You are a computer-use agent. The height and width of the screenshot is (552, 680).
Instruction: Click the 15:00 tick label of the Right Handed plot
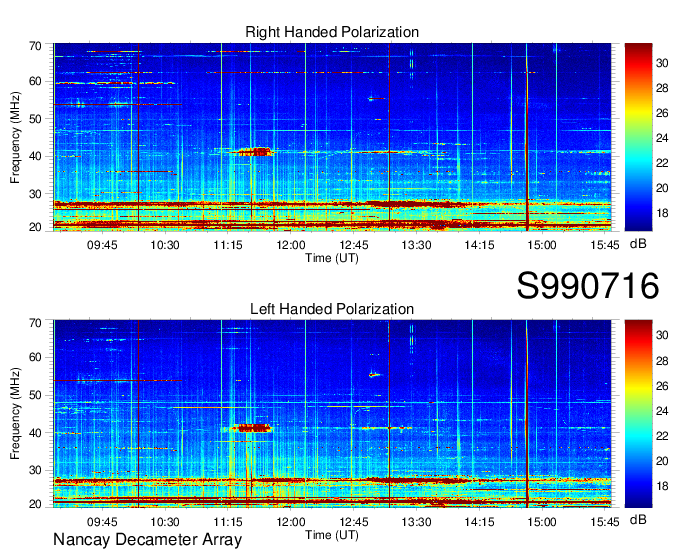pyautogui.click(x=542, y=245)
